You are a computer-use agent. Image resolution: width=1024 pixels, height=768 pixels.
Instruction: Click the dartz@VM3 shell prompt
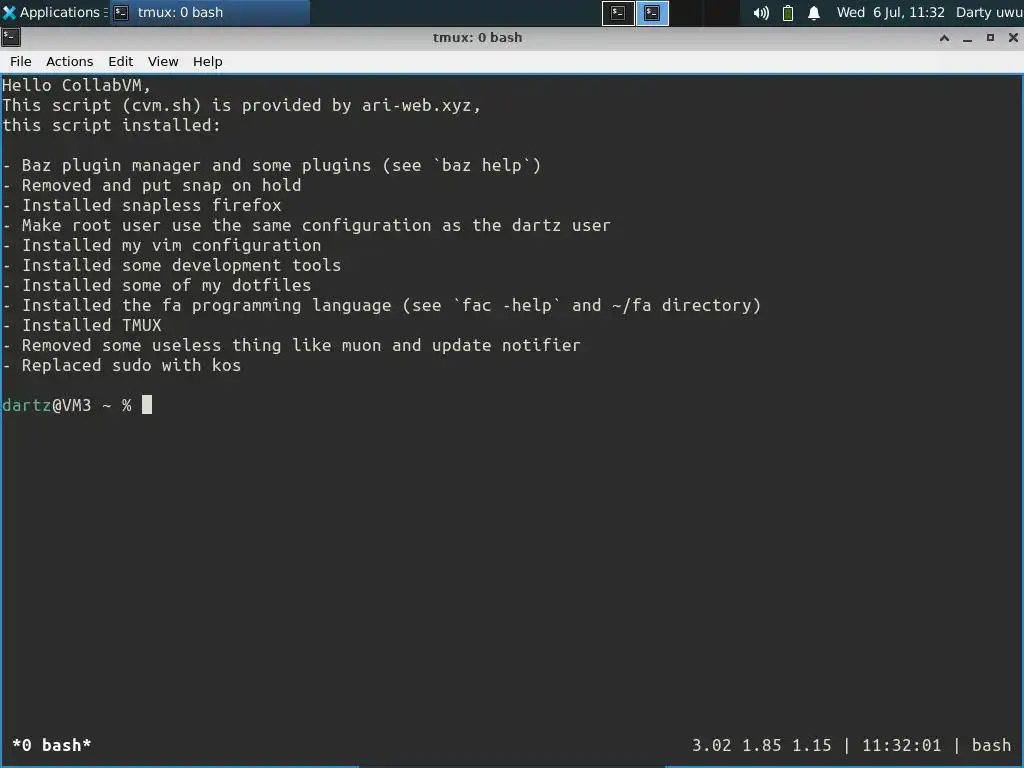tap(67, 406)
